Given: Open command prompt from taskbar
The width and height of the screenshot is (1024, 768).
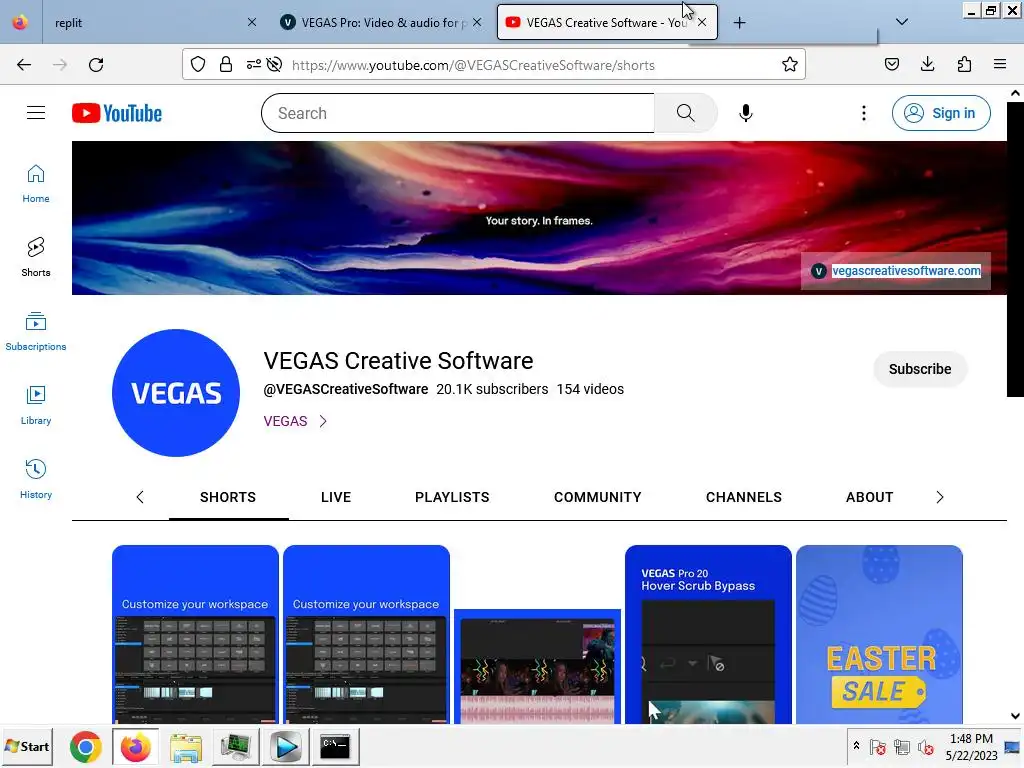Looking at the screenshot, I should [335, 747].
